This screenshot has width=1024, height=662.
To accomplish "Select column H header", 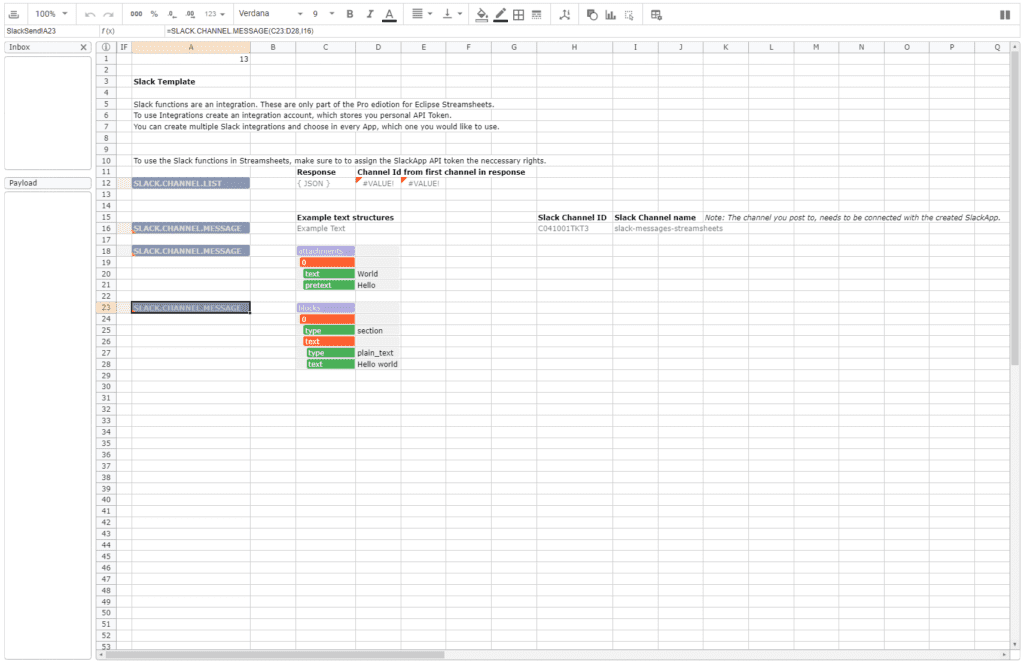I will click(x=574, y=47).
